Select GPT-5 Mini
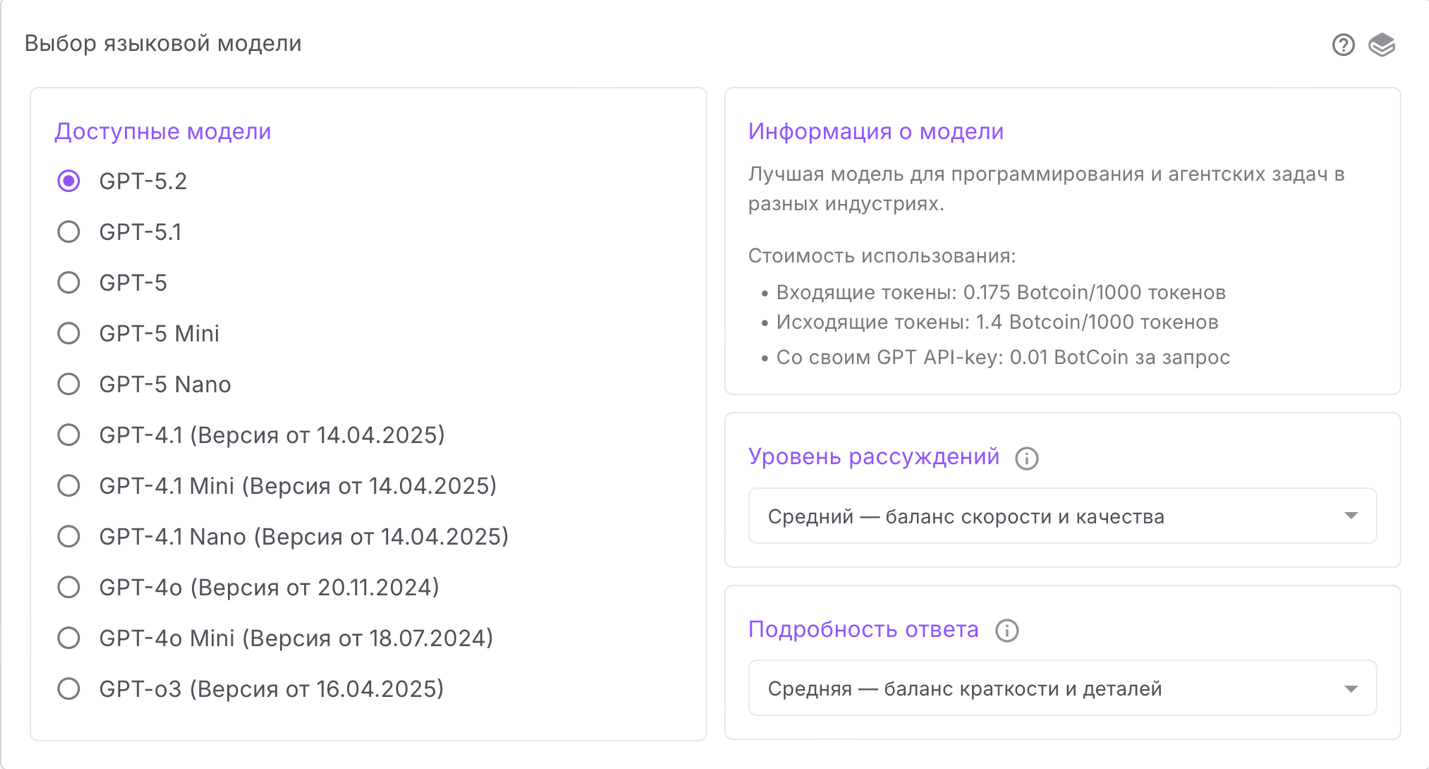This screenshot has width=1429, height=769. click(68, 333)
